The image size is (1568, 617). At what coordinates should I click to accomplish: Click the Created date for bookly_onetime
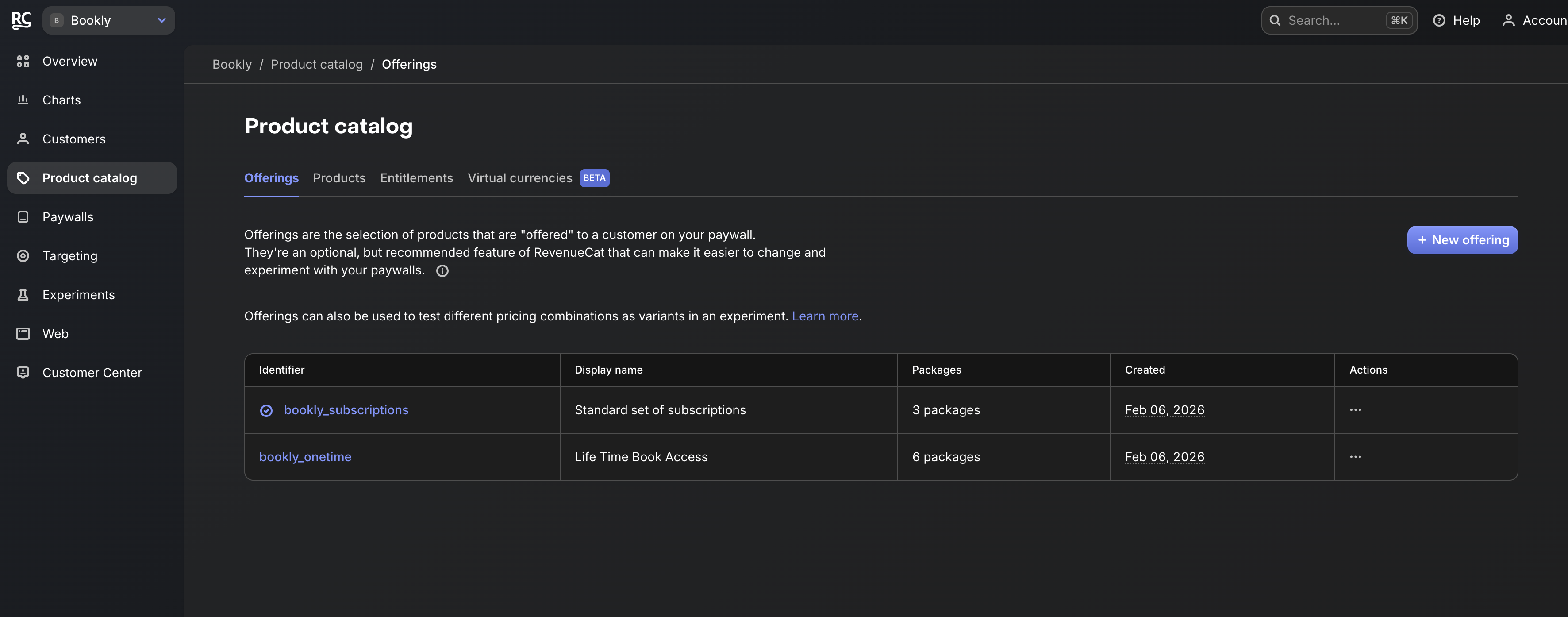[1164, 457]
